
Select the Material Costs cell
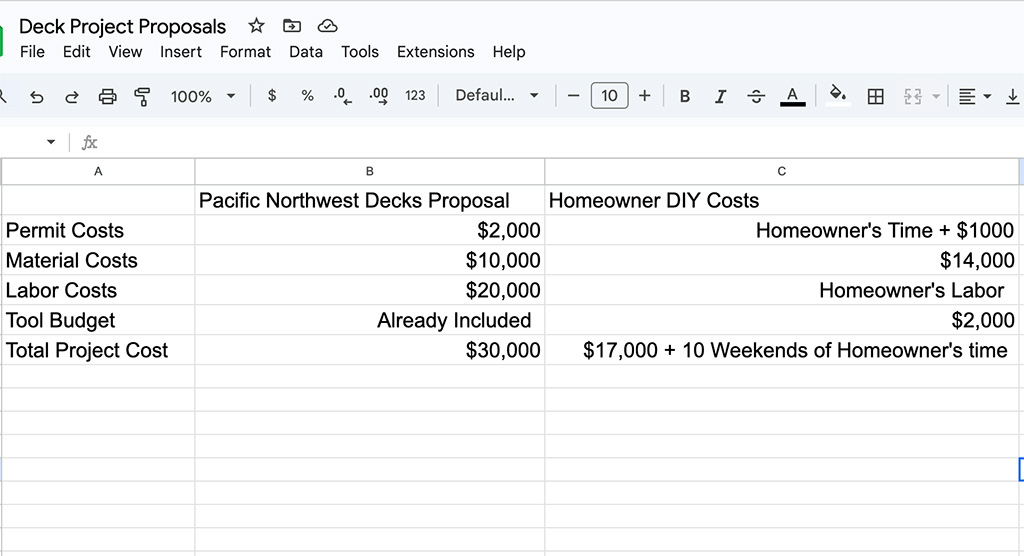pyautogui.click(x=98, y=260)
